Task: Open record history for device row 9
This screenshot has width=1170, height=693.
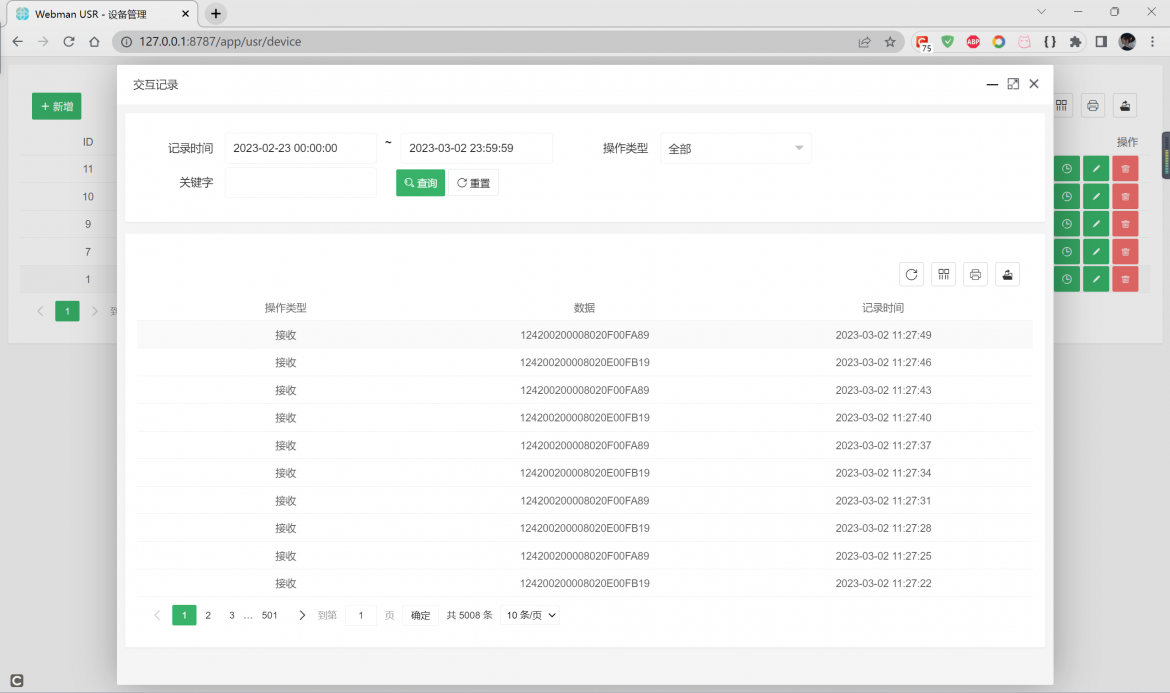Action: [1067, 224]
